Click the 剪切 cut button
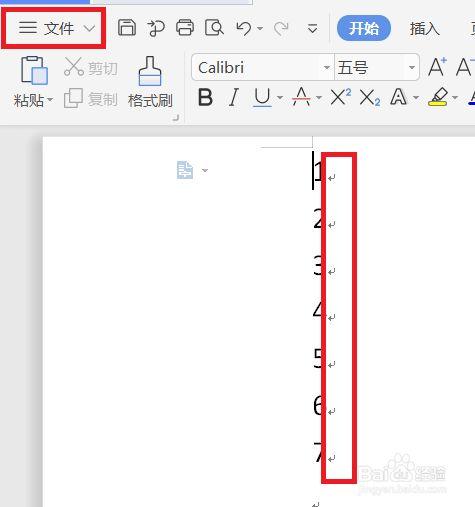Viewport: 475px width, 507px height. pyautogui.click(x=90, y=68)
